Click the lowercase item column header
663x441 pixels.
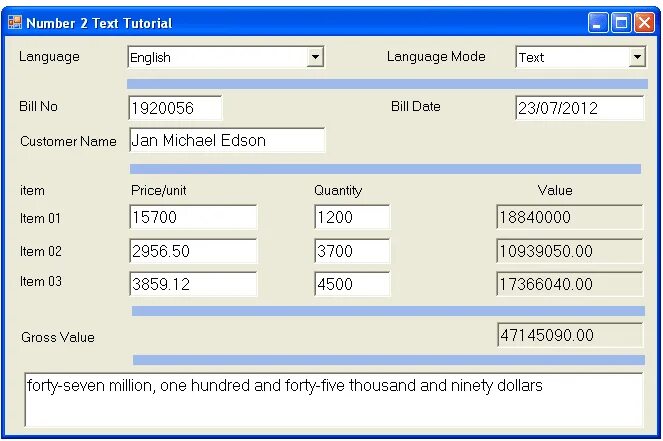[32, 190]
